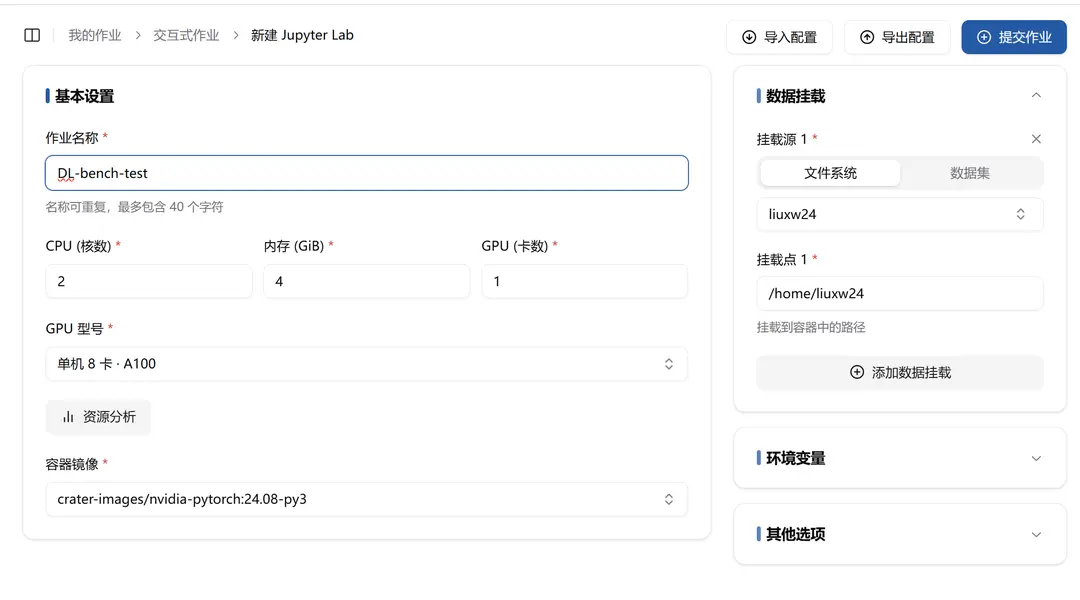Click the 基本设置 heading
The height and width of the screenshot is (600, 1080).
[84, 96]
